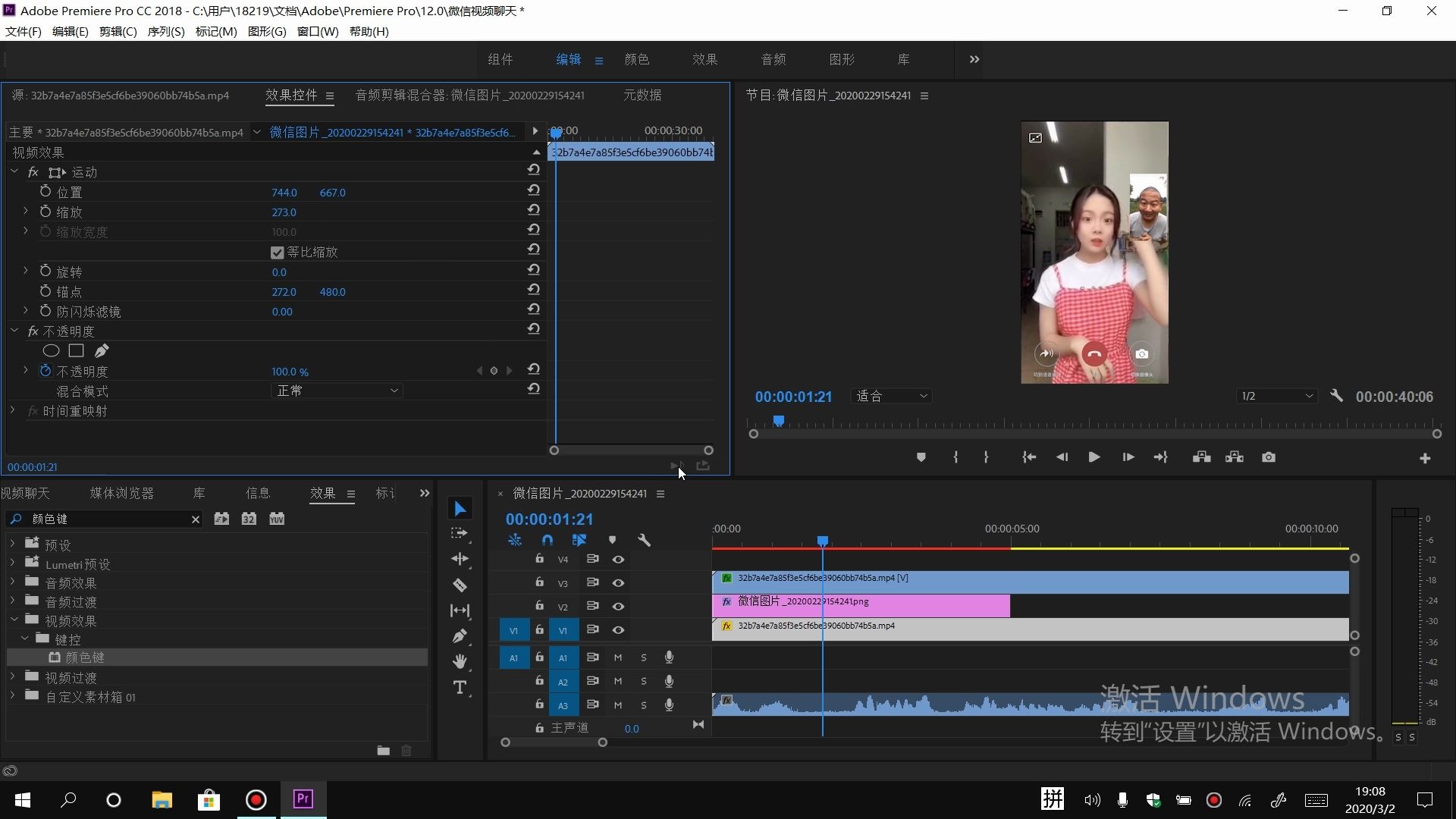This screenshot has width=1456, height=819.
Task: Mark In point in program monitor
Action: pyautogui.click(x=955, y=457)
